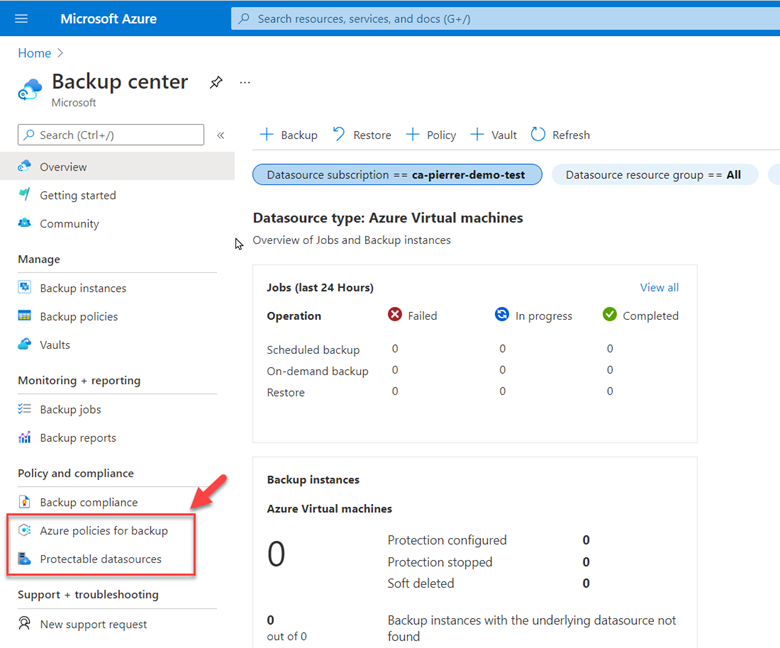
Task: Open Backup instances under Manage
Action: click(x=83, y=288)
